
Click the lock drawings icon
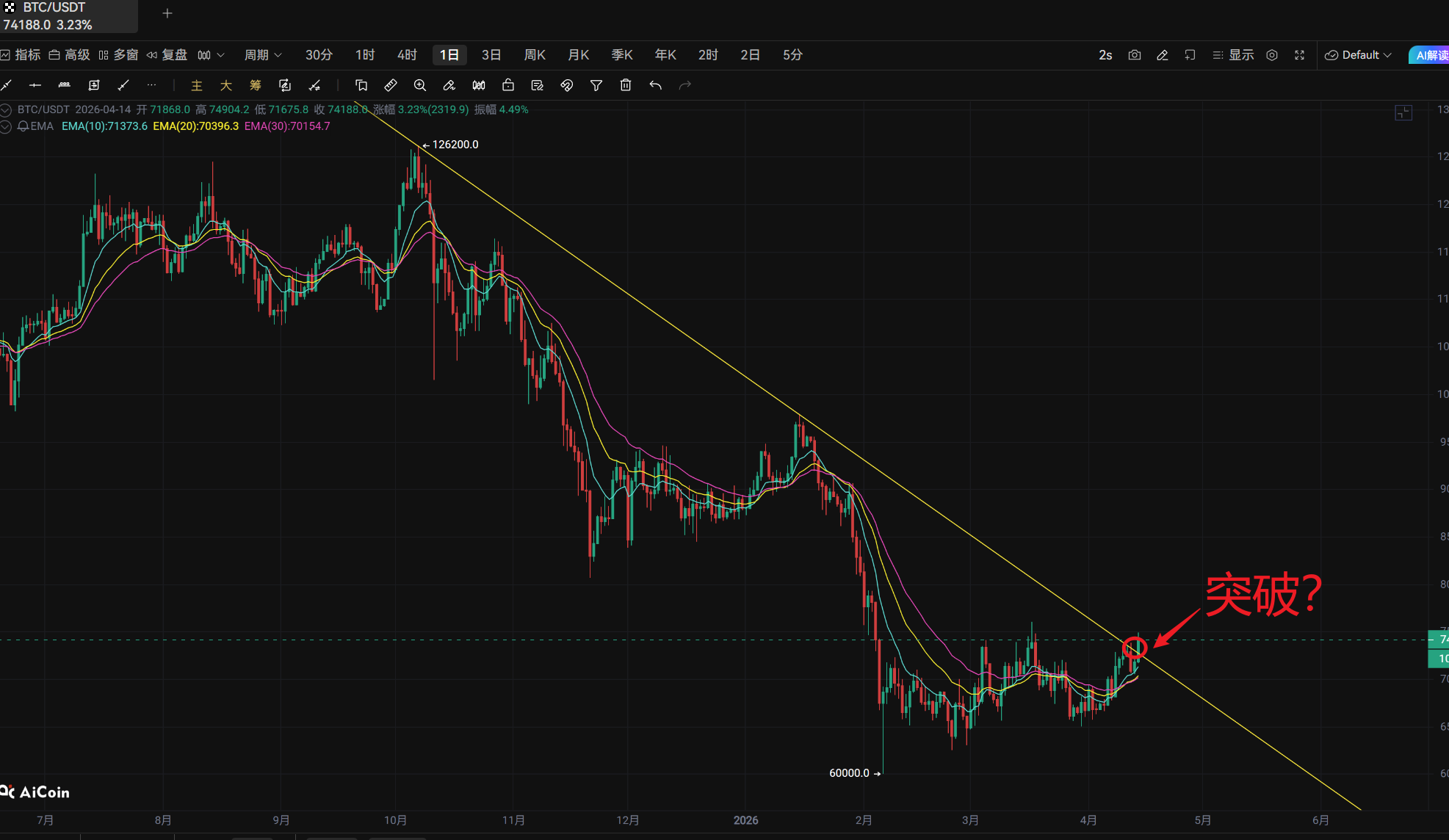click(x=508, y=85)
